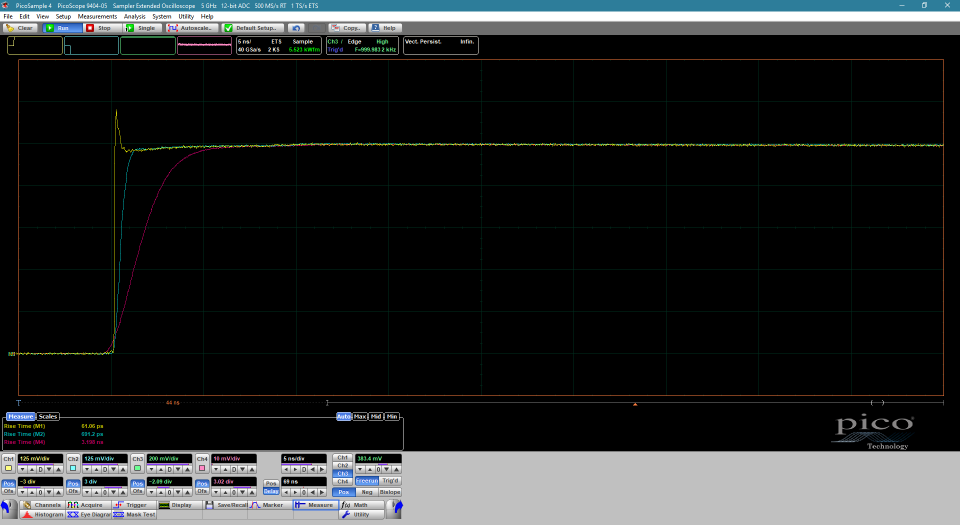Select Neg trigger slope
The height and width of the screenshot is (525, 960).
tap(367, 492)
